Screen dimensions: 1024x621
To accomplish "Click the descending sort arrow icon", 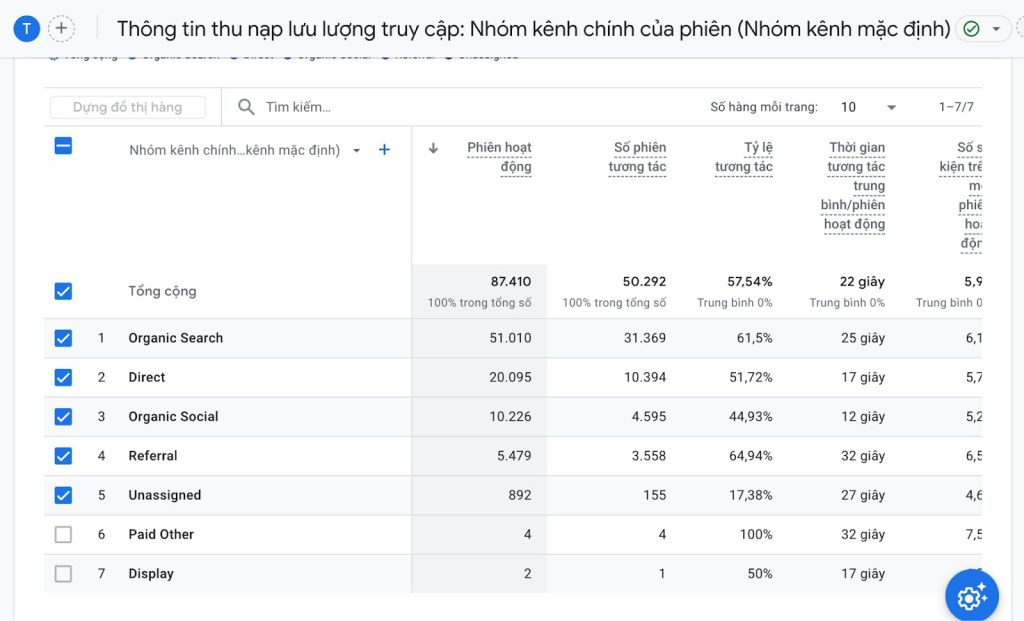I will [432, 146].
